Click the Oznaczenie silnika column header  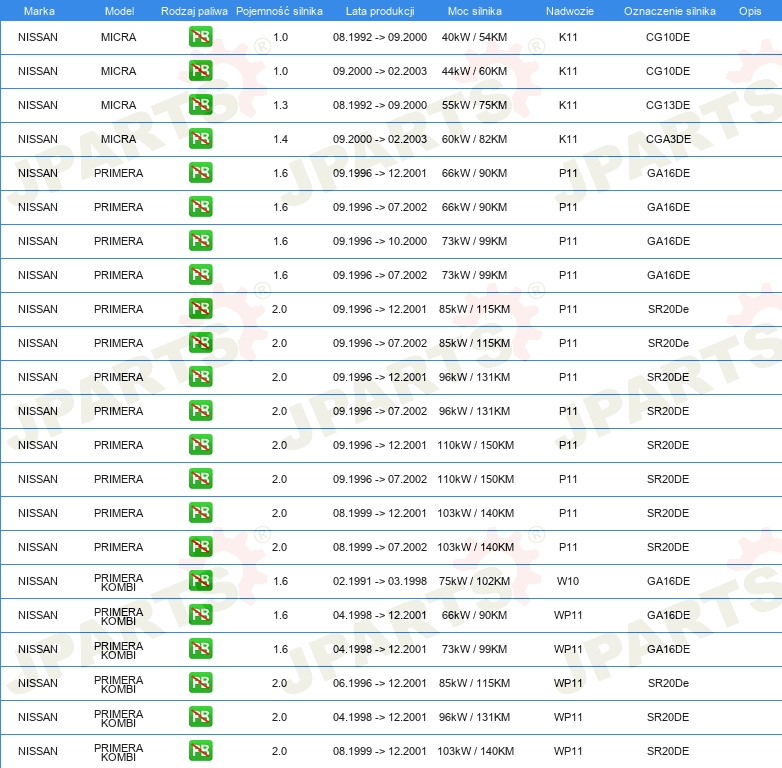[x=669, y=11]
